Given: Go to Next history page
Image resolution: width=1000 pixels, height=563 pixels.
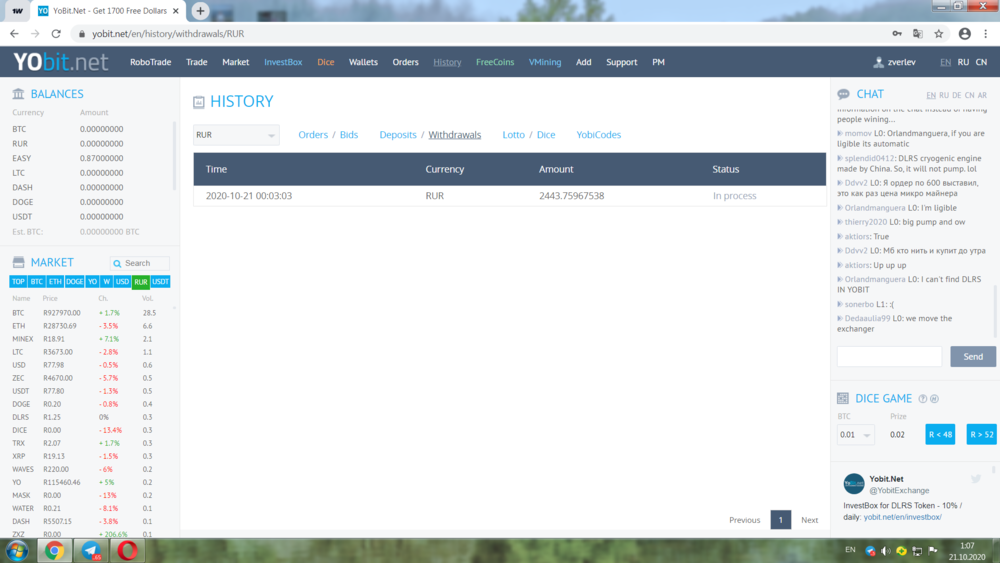Looking at the screenshot, I should [809, 520].
